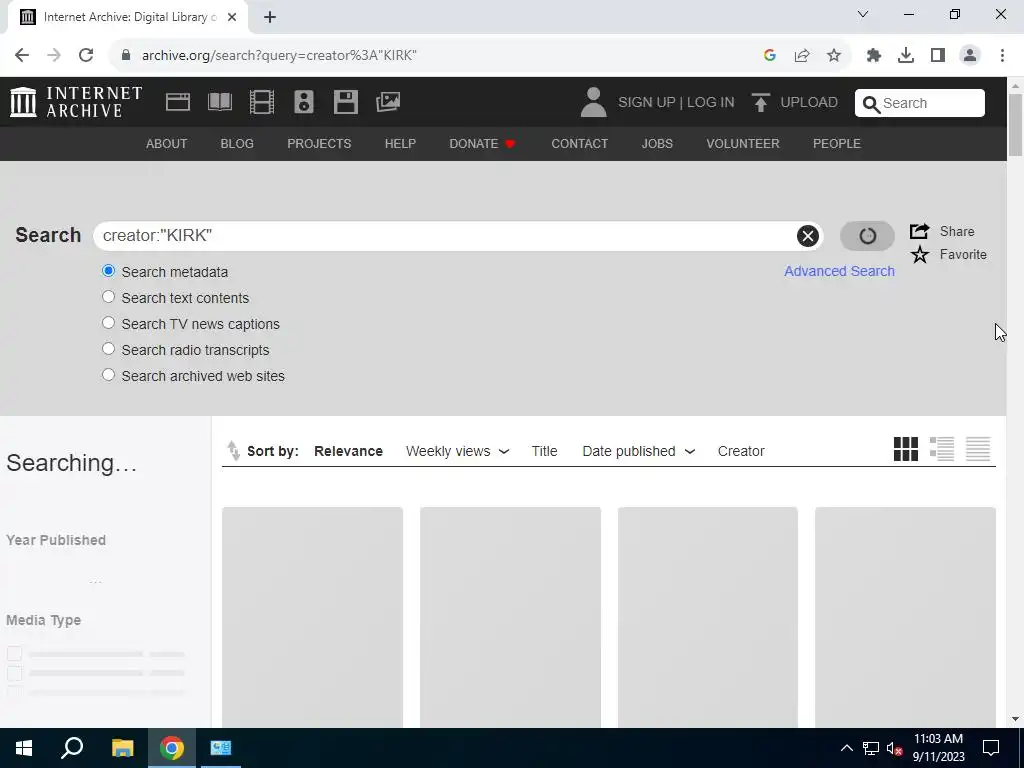Click LOG IN link
This screenshot has height=768, width=1024.
click(711, 103)
